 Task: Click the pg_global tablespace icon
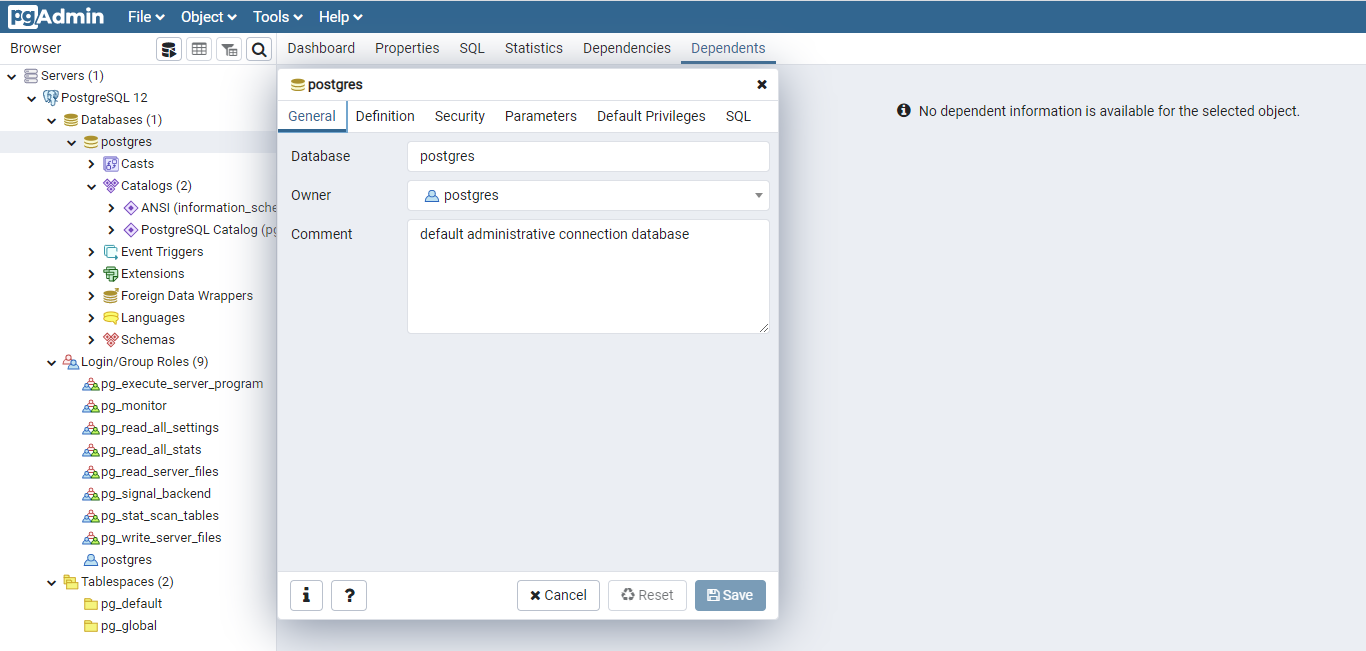pyautogui.click(x=91, y=626)
